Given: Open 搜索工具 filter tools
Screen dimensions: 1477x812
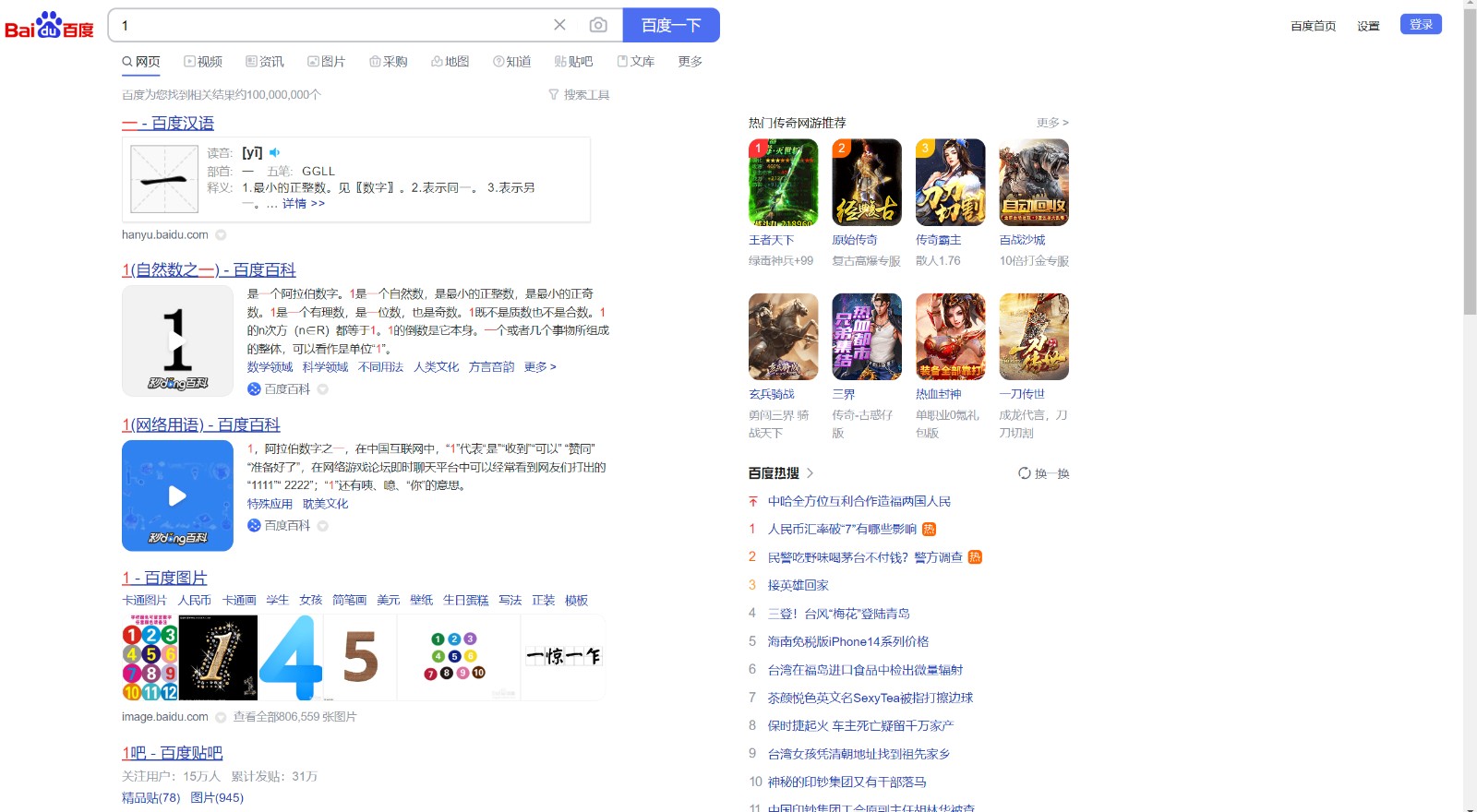Looking at the screenshot, I should 579,95.
